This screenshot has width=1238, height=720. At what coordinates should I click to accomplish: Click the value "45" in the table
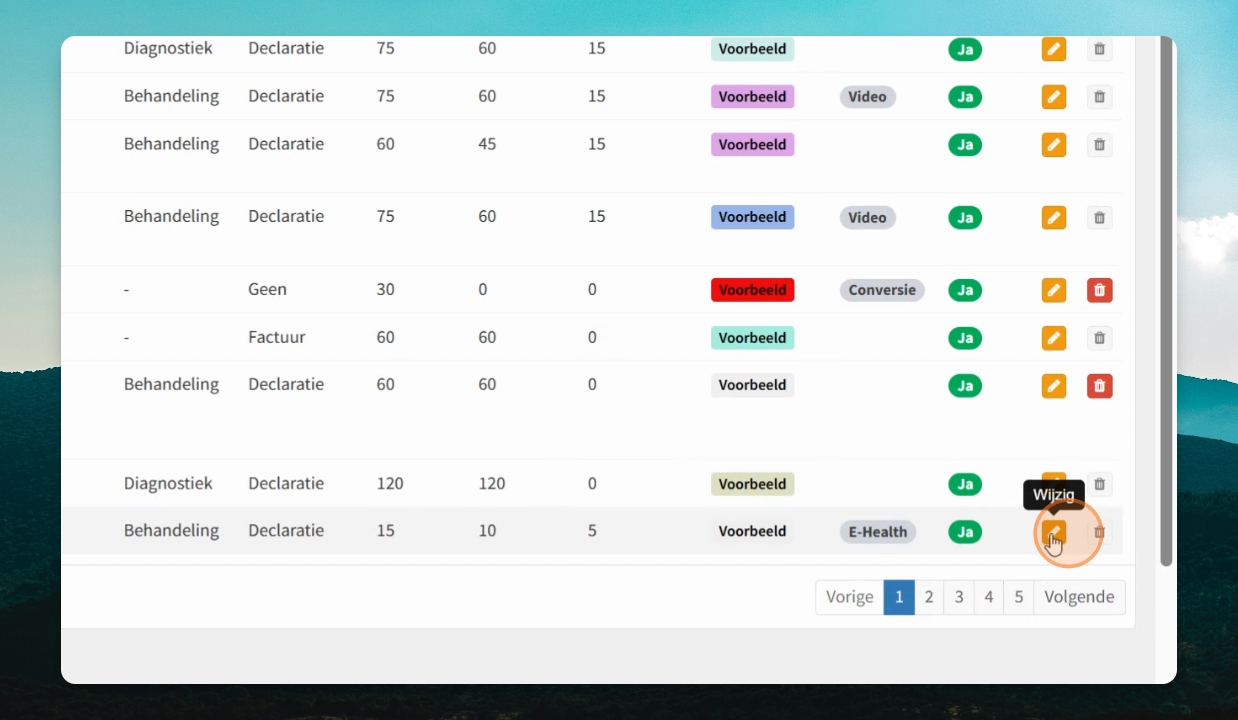487,144
